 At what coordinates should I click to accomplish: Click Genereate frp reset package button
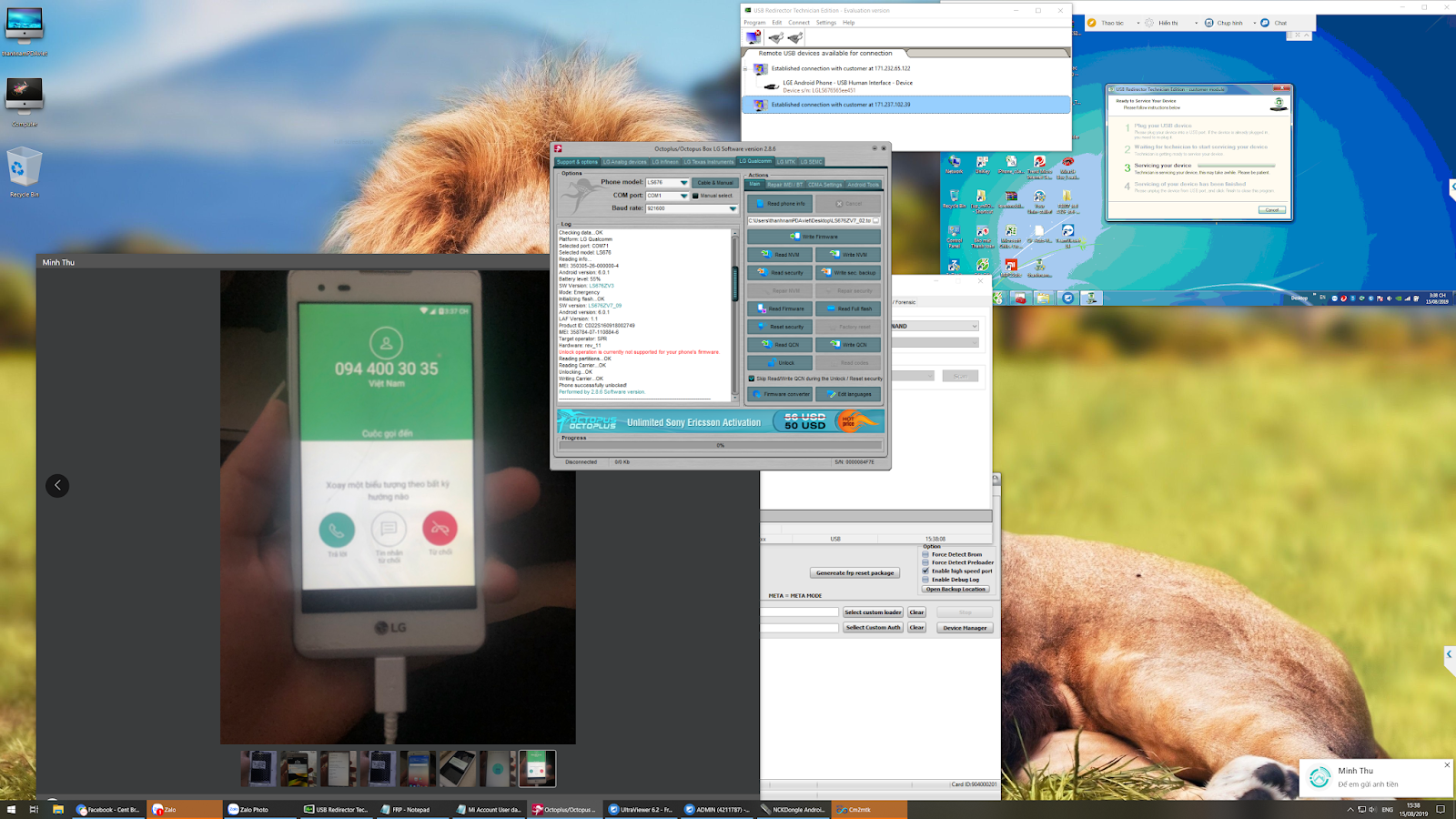855,573
